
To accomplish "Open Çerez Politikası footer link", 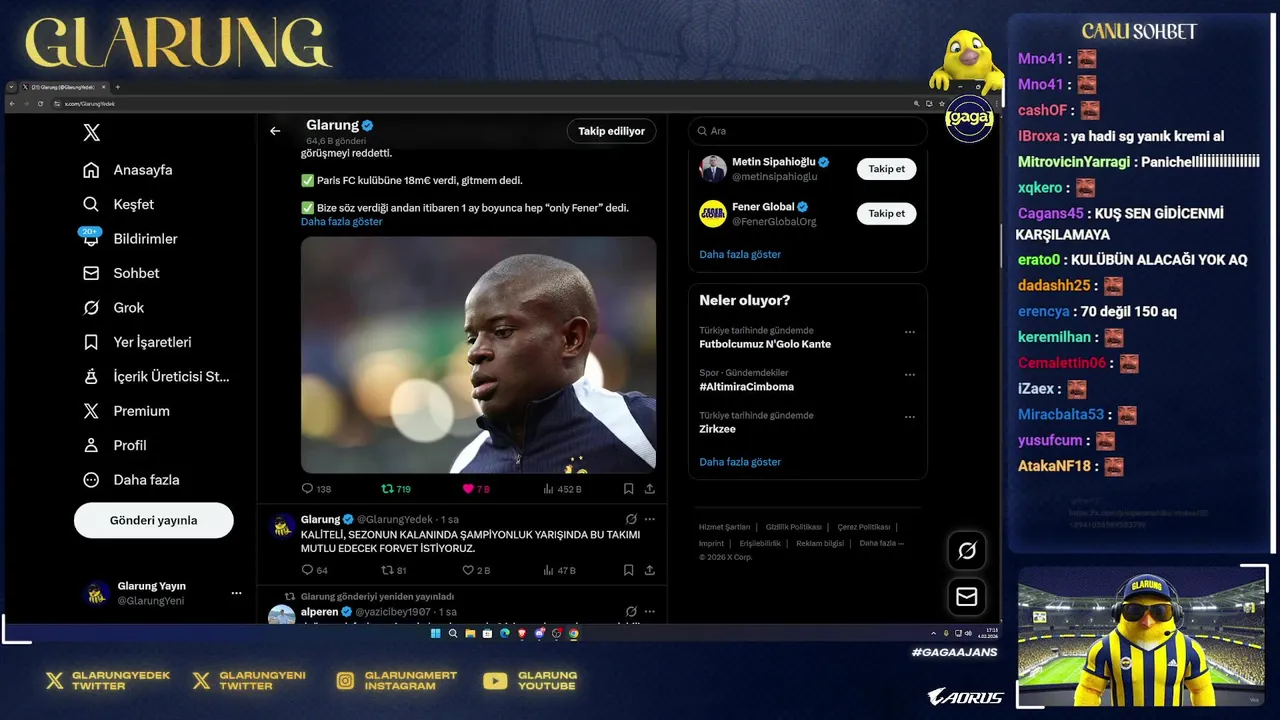I will coord(863,527).
